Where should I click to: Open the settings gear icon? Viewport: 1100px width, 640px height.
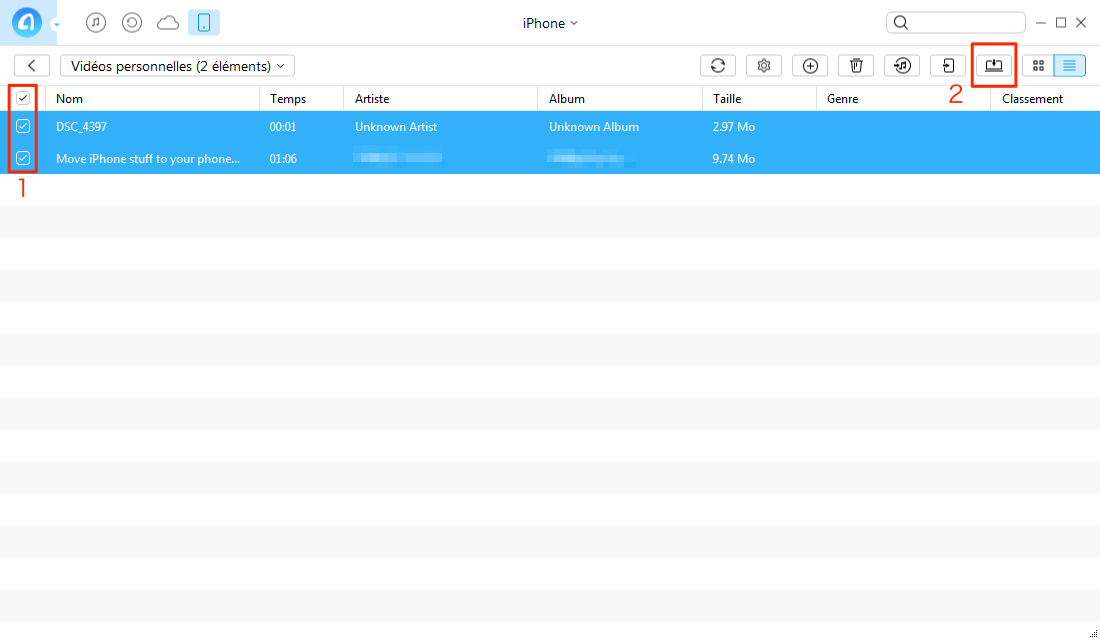point(764,65)
